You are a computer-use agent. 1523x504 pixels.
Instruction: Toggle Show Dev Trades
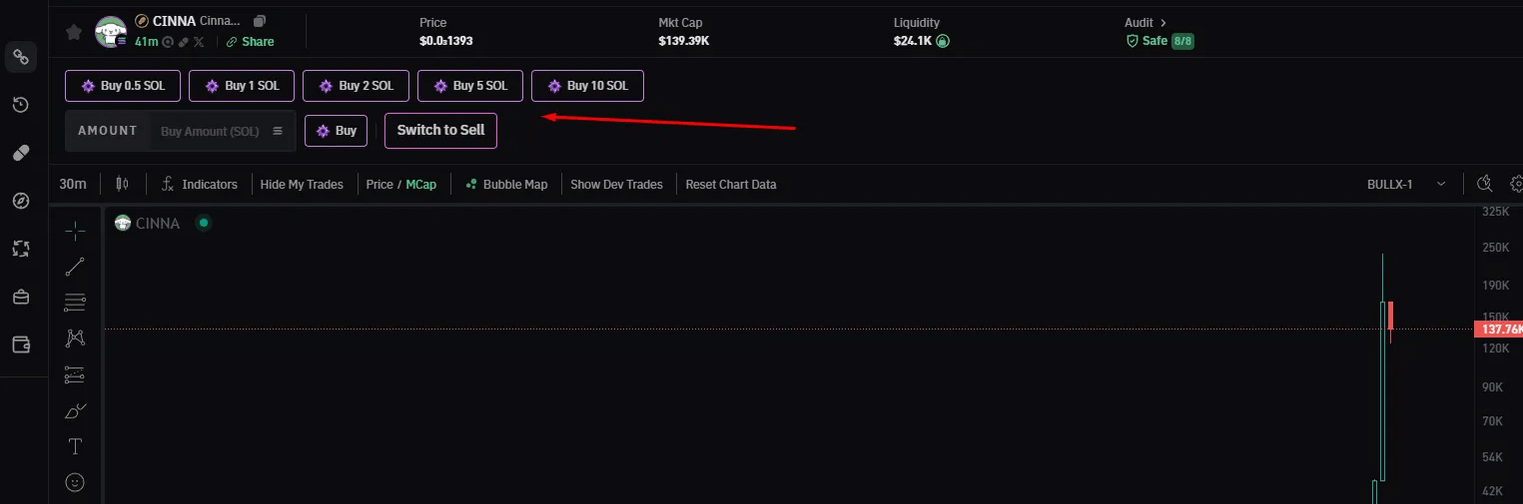click(x=616, y=184)
